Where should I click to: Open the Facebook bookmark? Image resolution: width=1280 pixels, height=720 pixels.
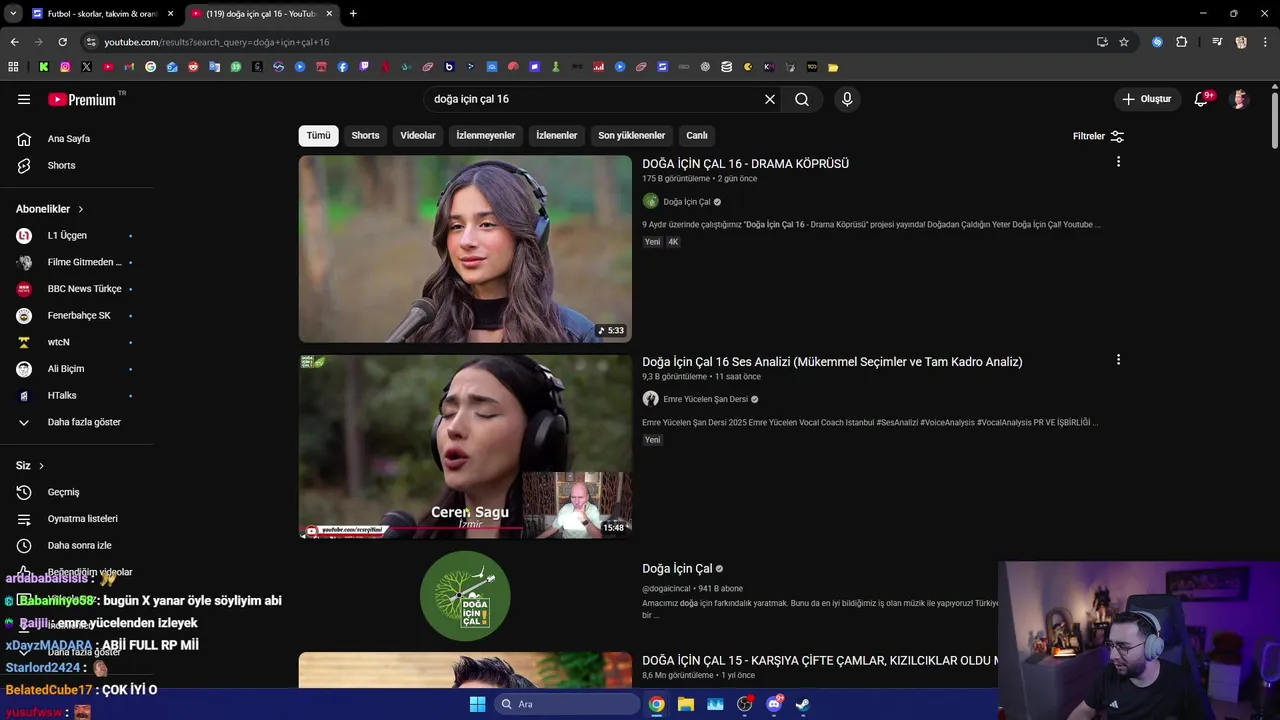pyautogui.click(x=342, y=67)
